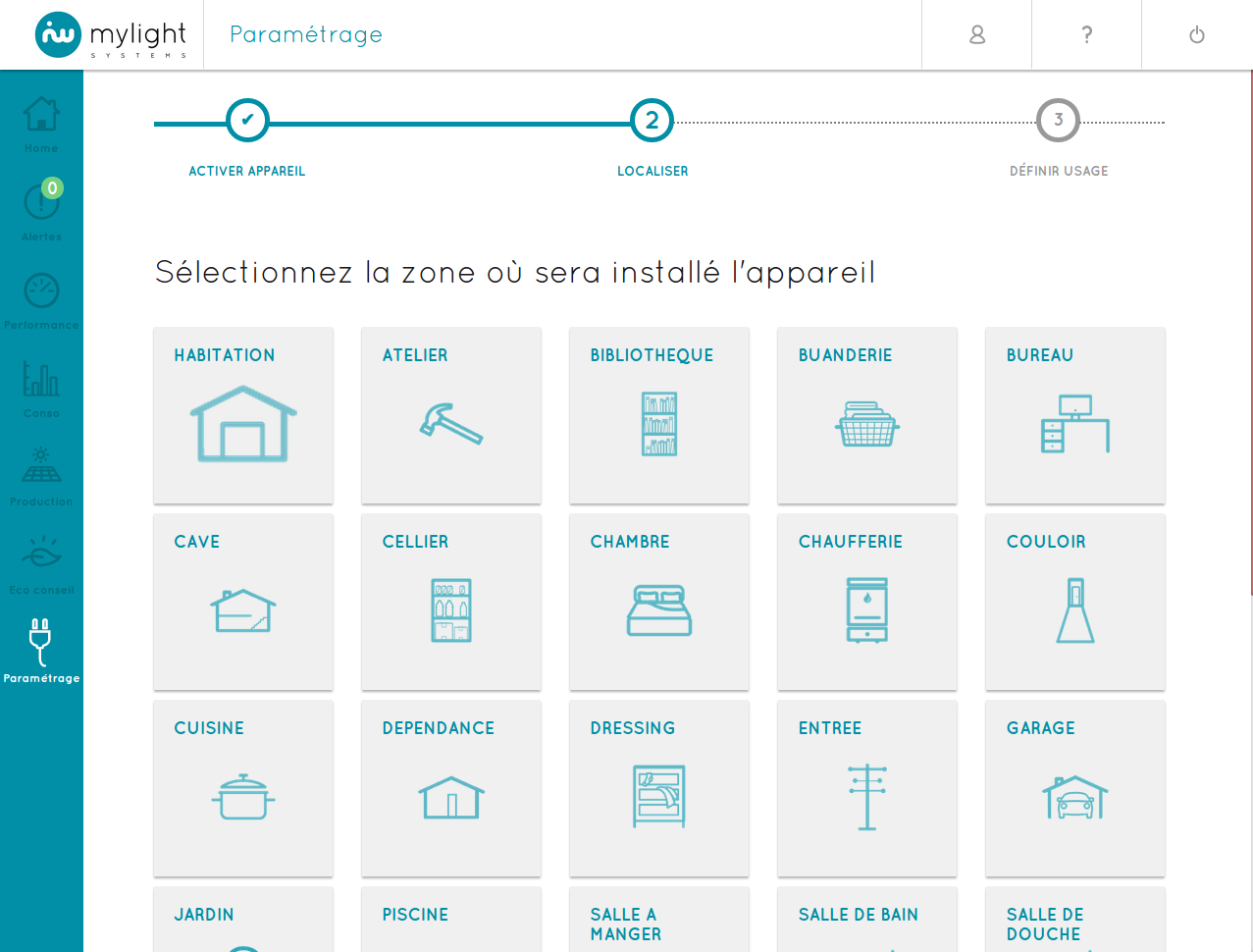Open the user account icon
Viewport: 1253px width, 952px height.
976,35
